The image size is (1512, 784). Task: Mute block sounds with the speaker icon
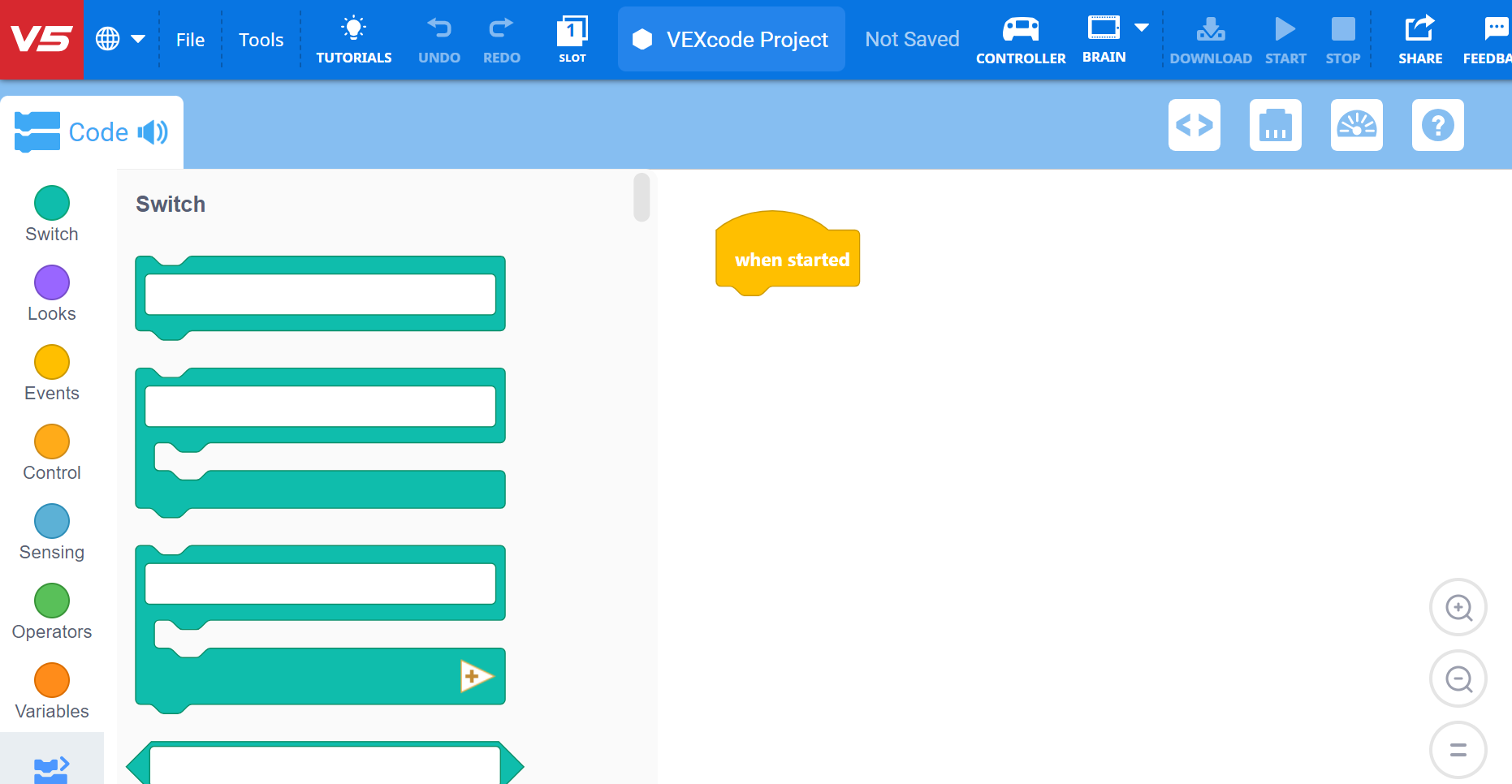point(154,131)
